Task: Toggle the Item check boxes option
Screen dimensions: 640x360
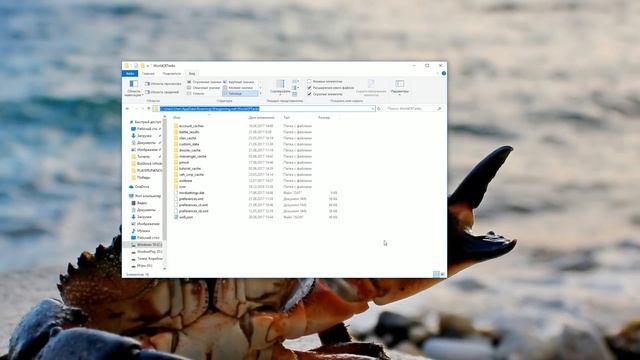Action: click(325, 82)
